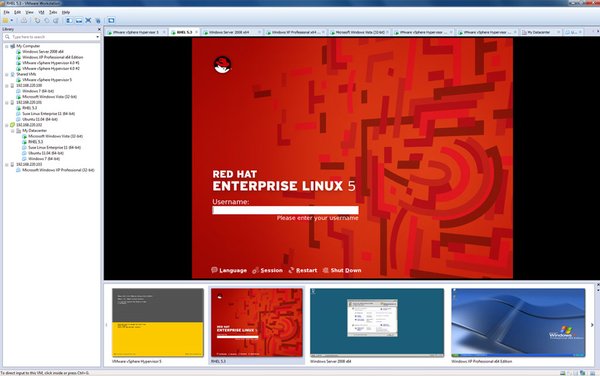Click the Red Hat logo on login screen
The width and height of the screenshot is (600, 376).
click(x=222, y=64)
